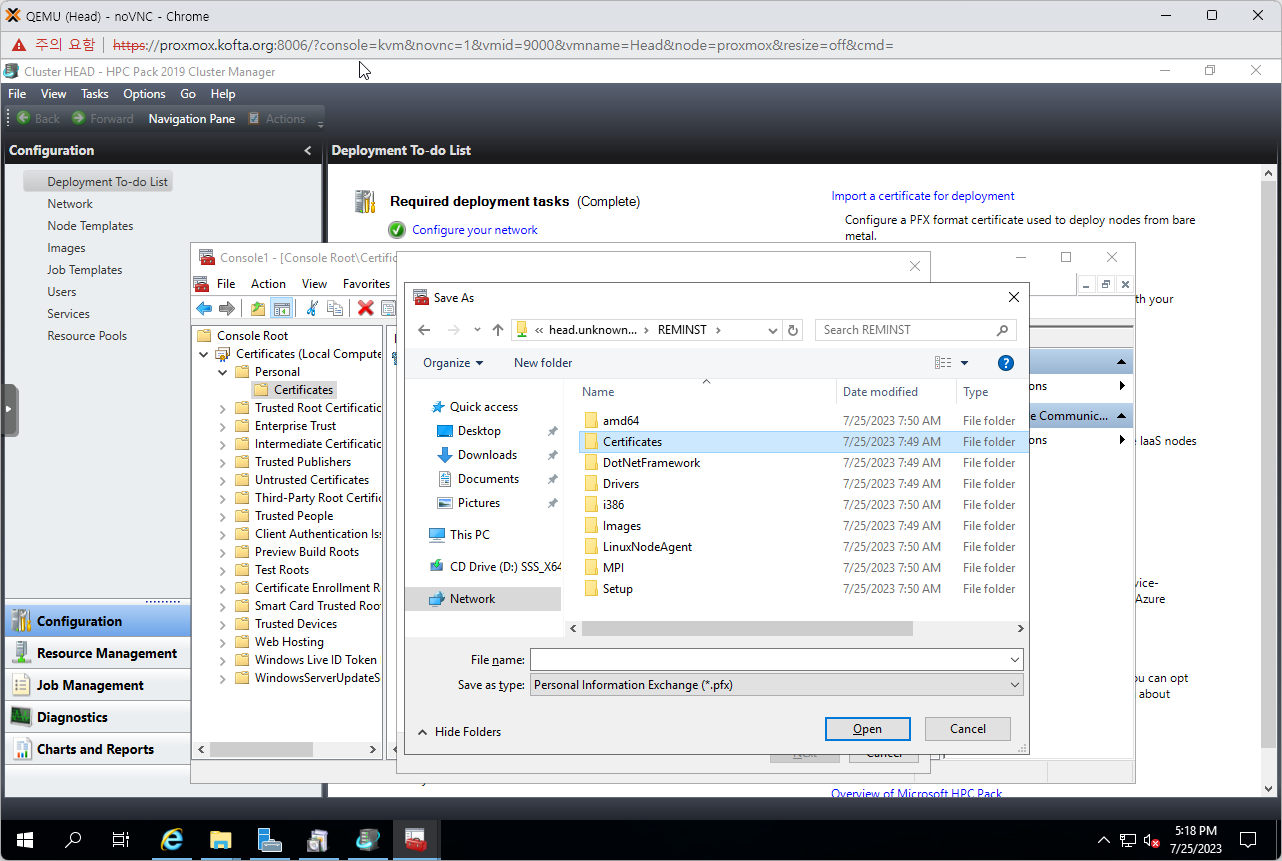This screenshot has height=861, width=1282.
Task: Open the change view options dropdown arrow
Action: (x=965, y=363)
